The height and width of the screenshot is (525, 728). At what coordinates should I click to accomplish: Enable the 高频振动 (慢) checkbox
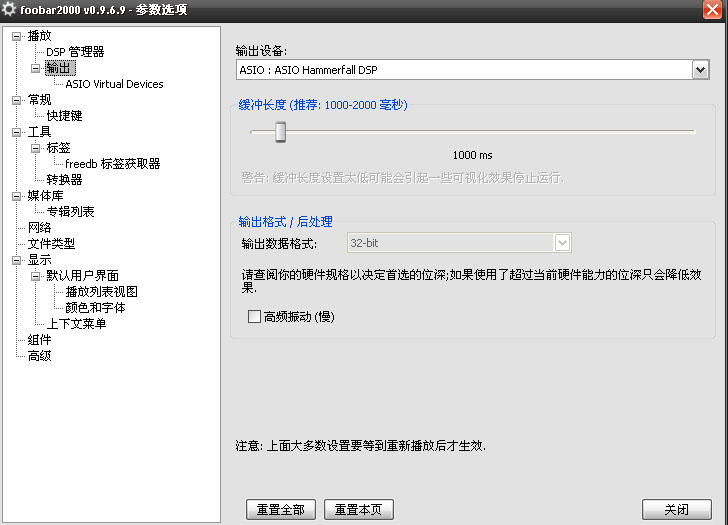point(254,317)
